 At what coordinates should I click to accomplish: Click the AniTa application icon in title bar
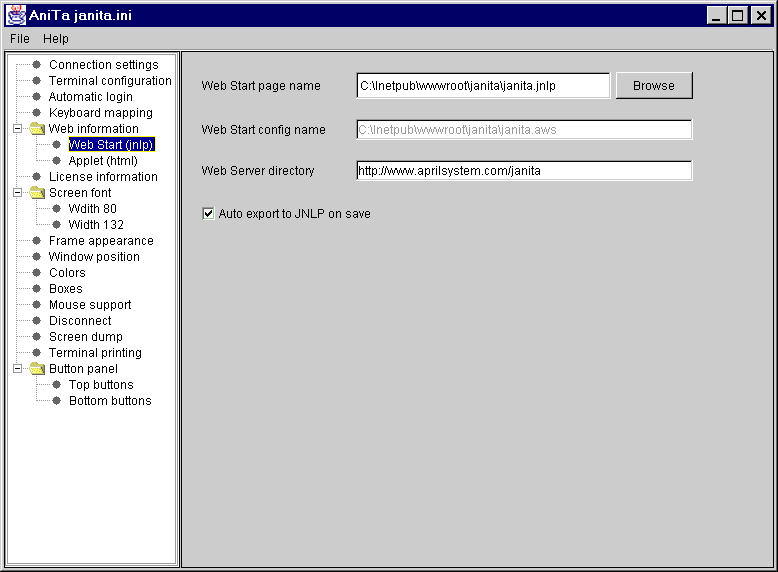coord(15,15)
